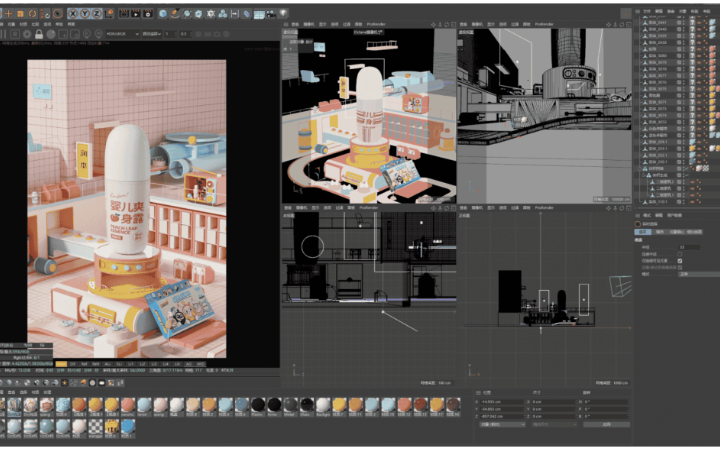Viewport: 720px width, 450px height.
Task: Click the attribute manager orange circle icon
Action: (637, 224)
